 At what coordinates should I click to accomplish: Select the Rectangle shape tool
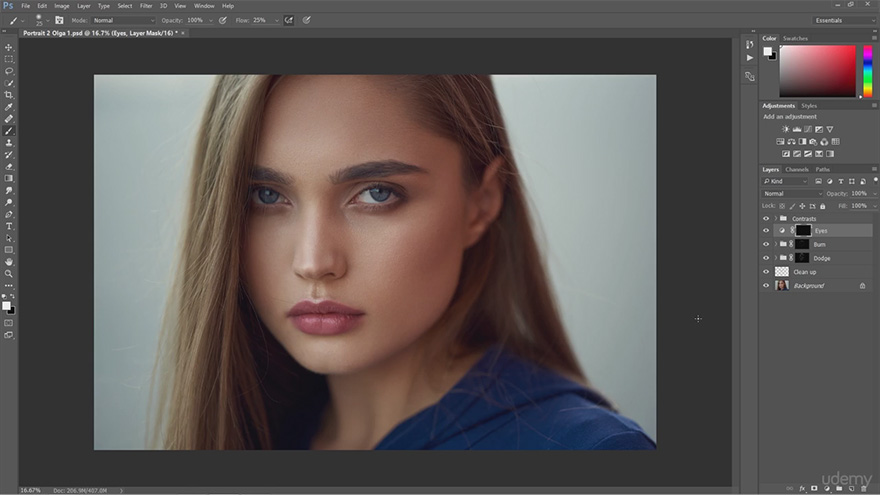tap(8, 250)
